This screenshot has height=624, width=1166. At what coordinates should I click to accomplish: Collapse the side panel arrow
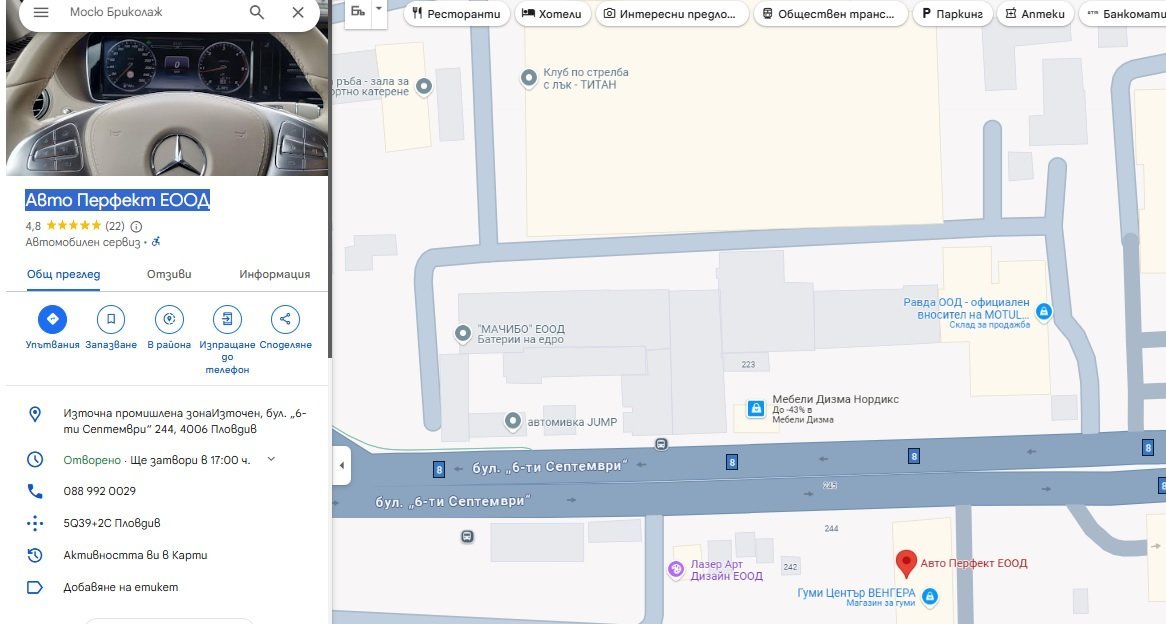[x=341, y=466]
